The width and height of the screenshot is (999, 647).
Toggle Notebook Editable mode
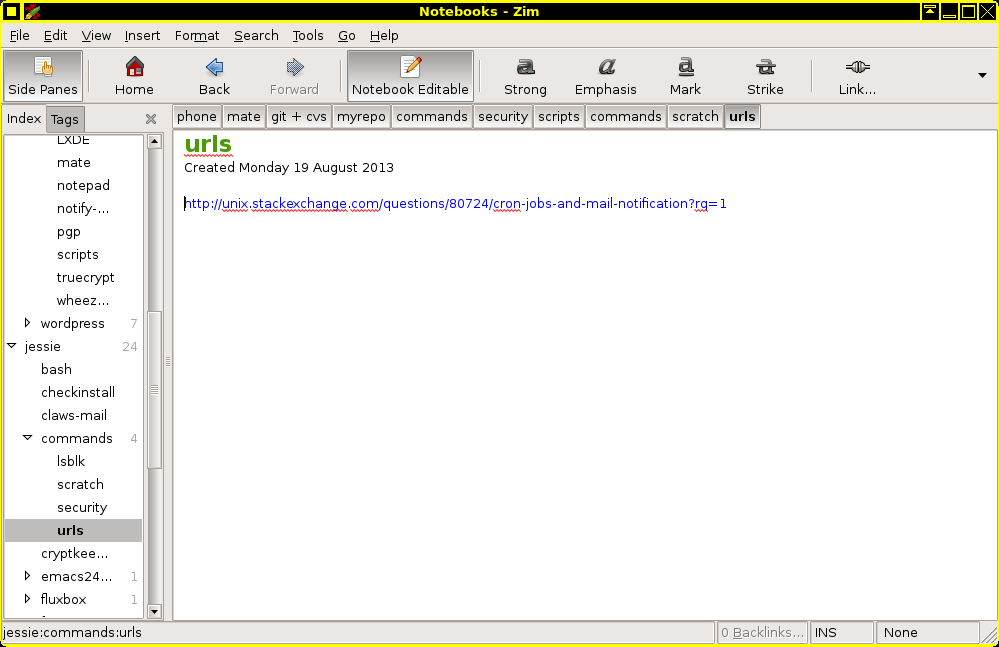410,76
